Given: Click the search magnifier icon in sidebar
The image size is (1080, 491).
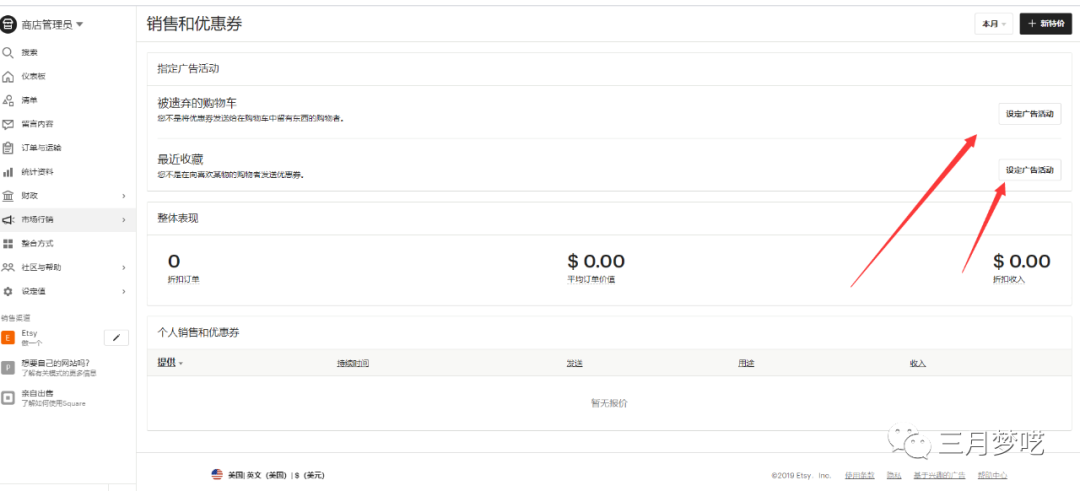Looking at the screenshot, I should [x=8, y=52].
